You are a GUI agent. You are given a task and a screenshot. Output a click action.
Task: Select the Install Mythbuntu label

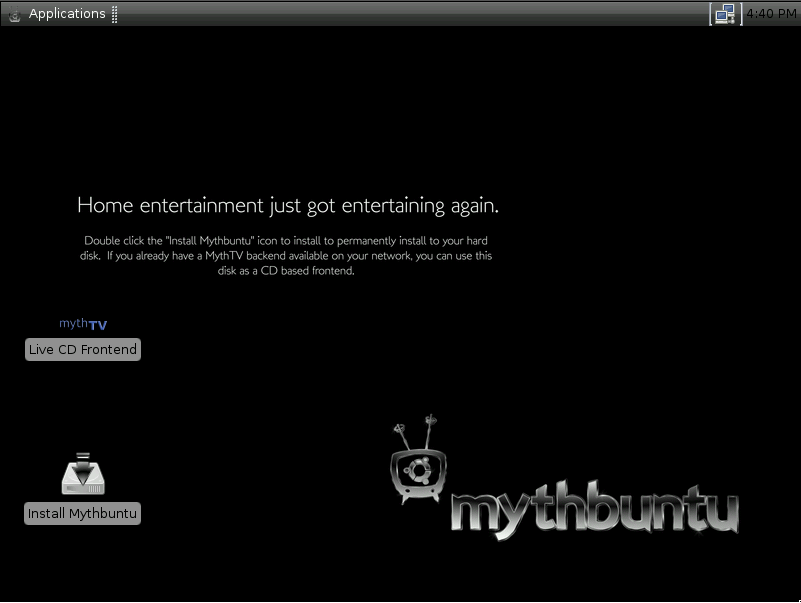(83, 513)
